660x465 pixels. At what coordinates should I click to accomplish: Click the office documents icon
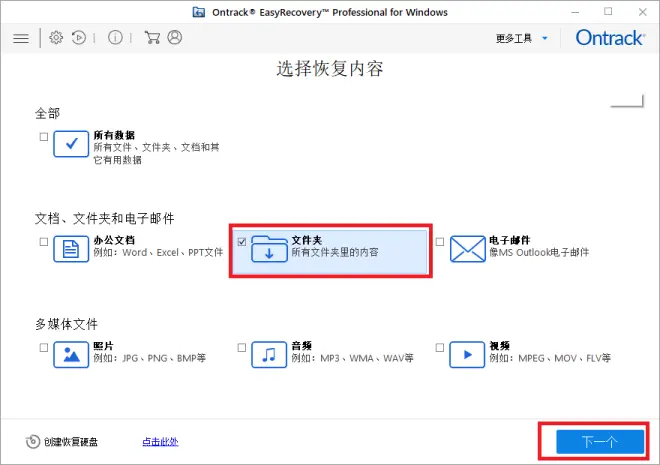click(x=71, y=249)
